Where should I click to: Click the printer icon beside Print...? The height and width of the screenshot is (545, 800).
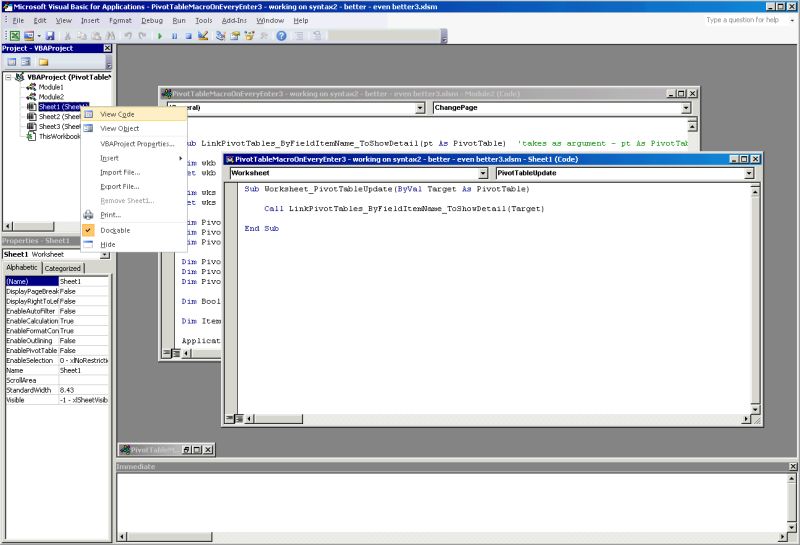point(88,215)
